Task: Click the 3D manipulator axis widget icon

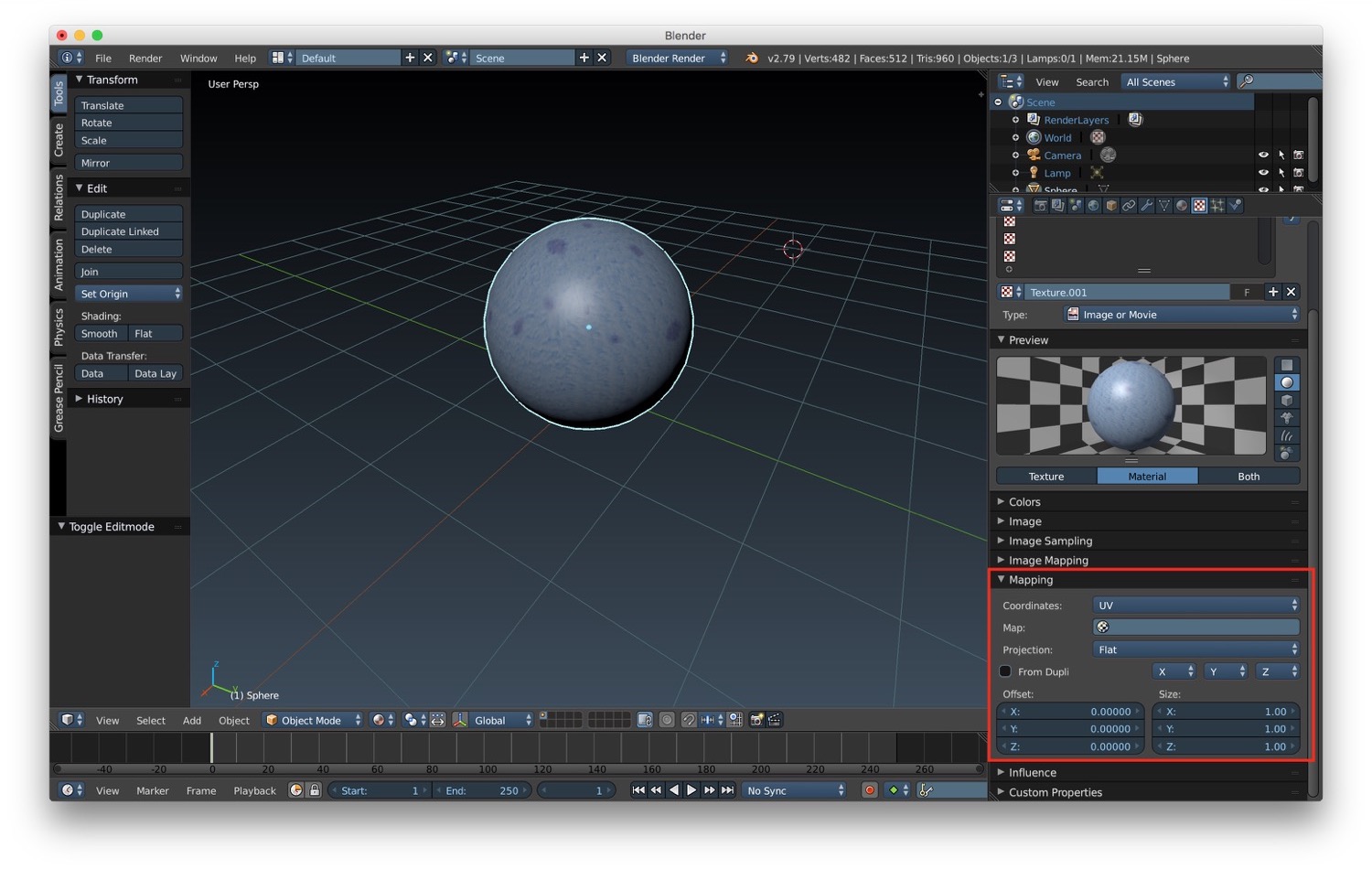Action: (460, 720)
